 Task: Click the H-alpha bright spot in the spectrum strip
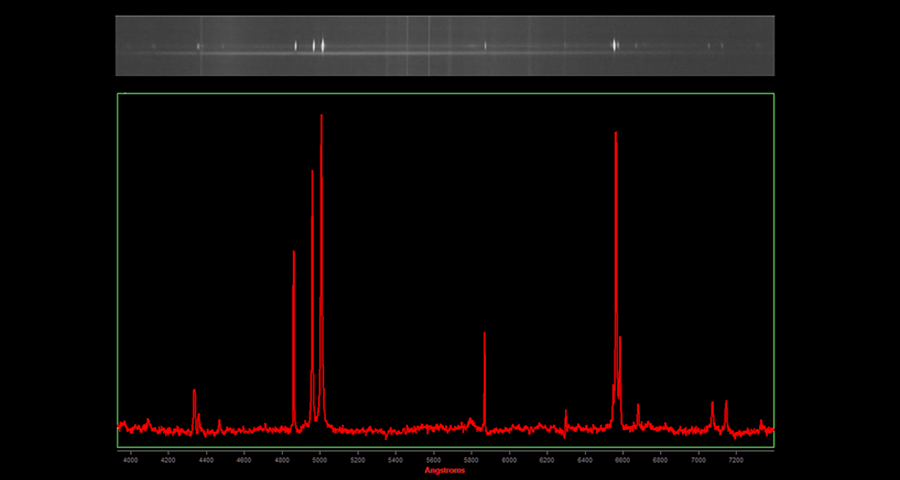pos(615,45)
